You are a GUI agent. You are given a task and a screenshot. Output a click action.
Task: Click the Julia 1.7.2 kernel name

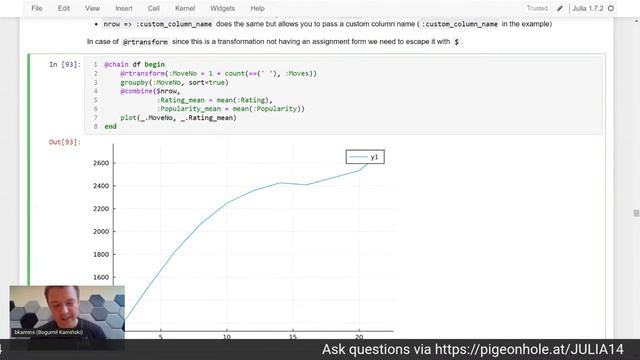point(588,8)
